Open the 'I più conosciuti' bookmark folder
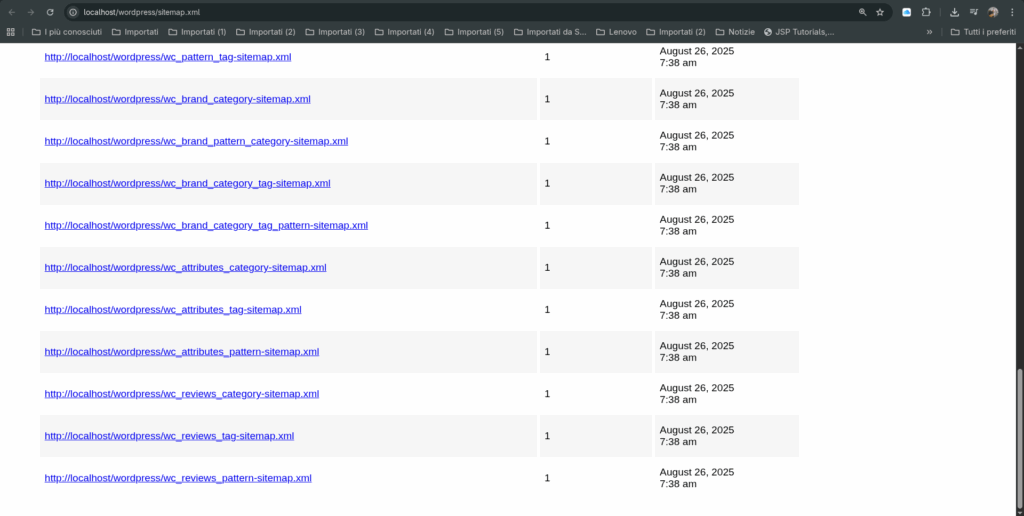 (67, 31)
